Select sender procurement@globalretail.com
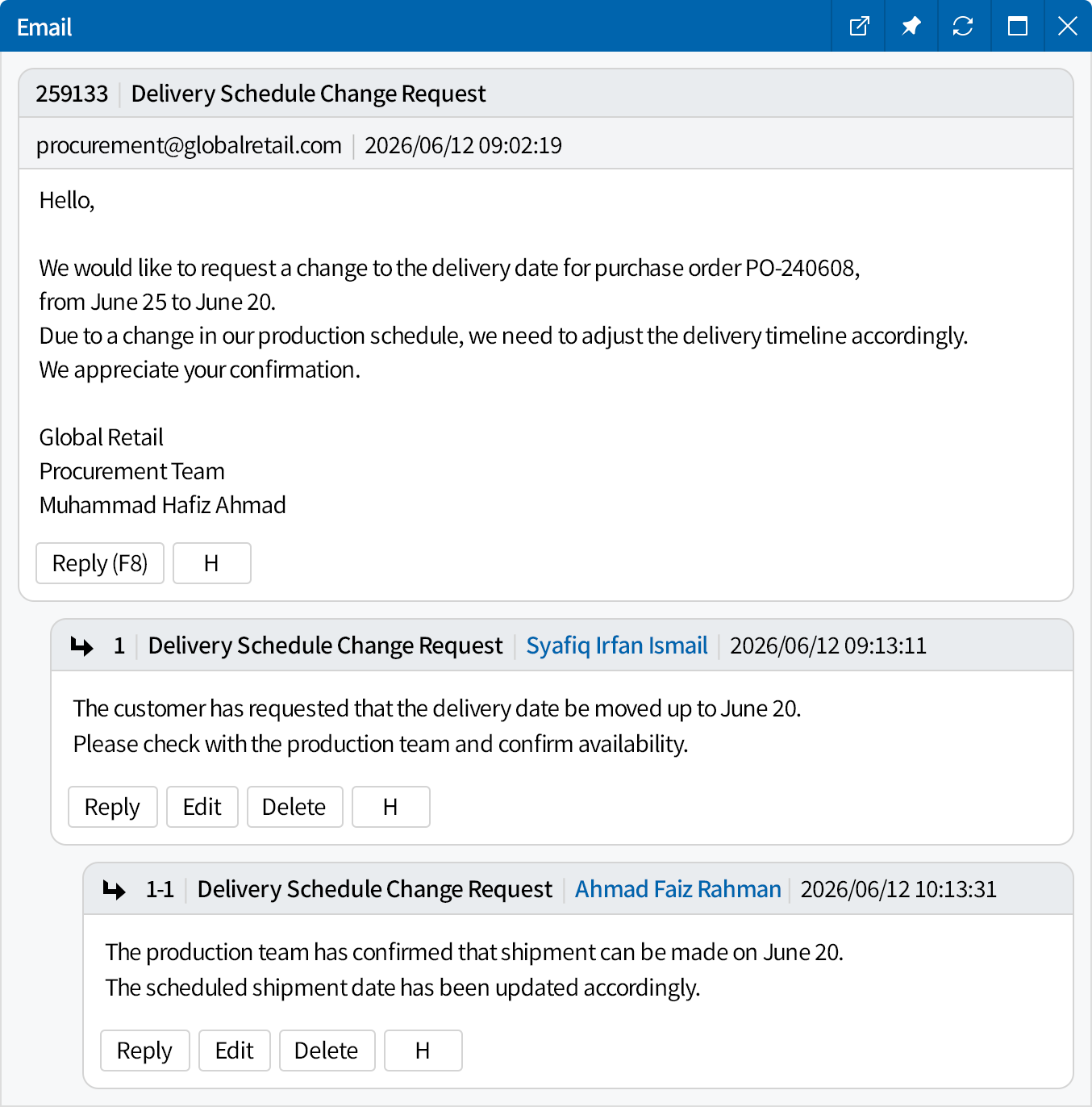 pyautogui.click(x=190, y=145)
